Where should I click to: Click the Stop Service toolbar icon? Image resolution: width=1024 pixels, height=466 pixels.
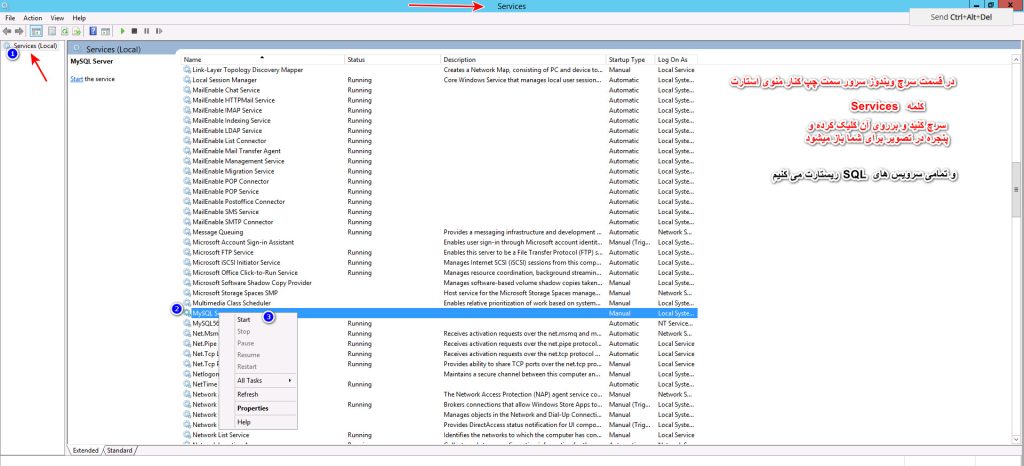[x=134, y=31]
